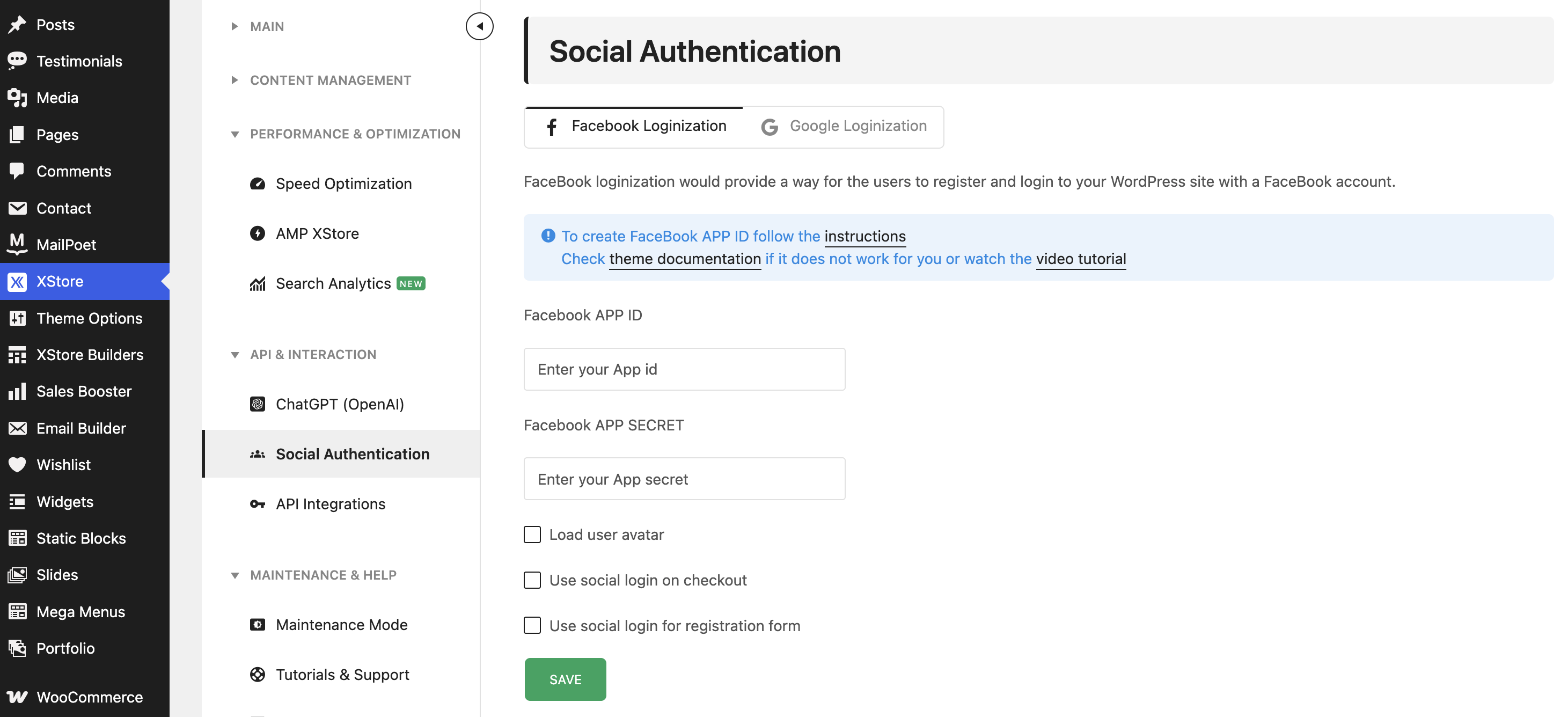Open ChatGPT (OpenAI) settings
The image size is (1568, 717).
341,404
